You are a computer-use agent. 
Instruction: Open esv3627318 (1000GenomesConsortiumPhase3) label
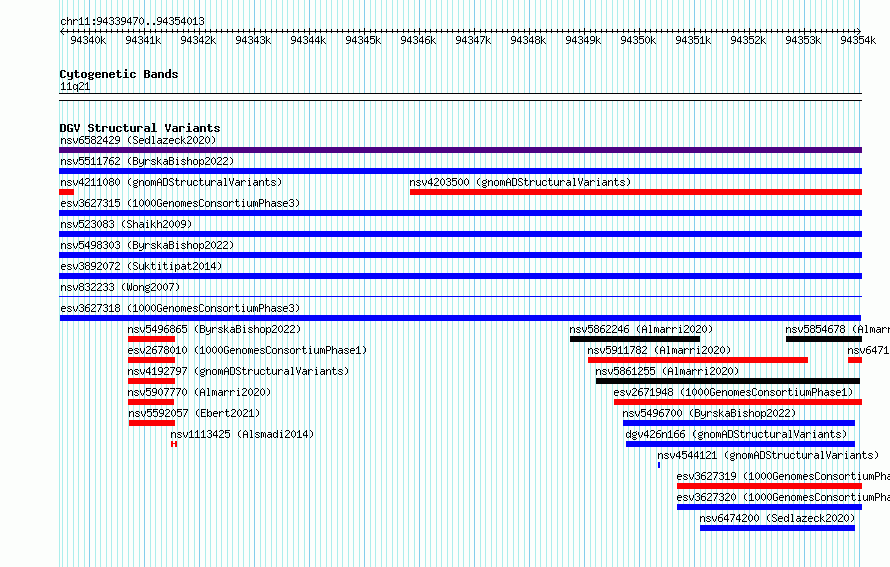tap(180, 308)
